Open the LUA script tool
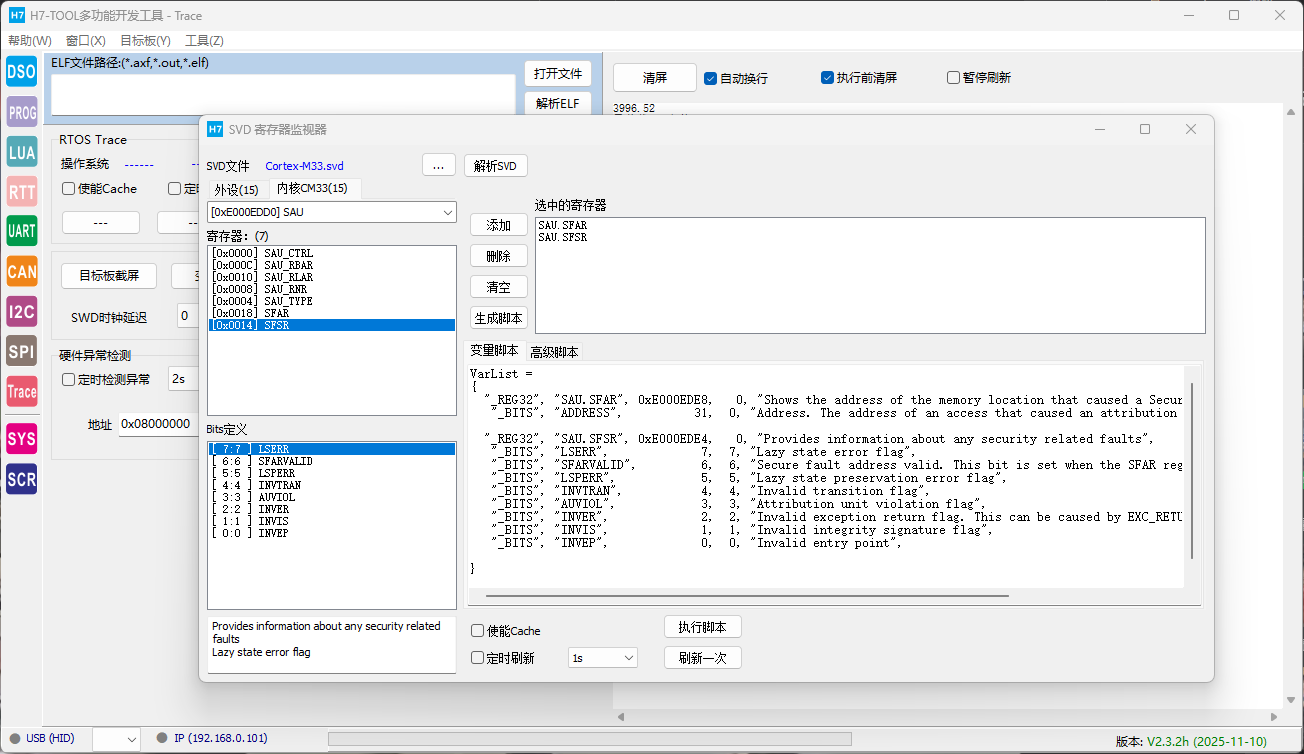The width and height of the screenshot is (1304, 754). 21,153
